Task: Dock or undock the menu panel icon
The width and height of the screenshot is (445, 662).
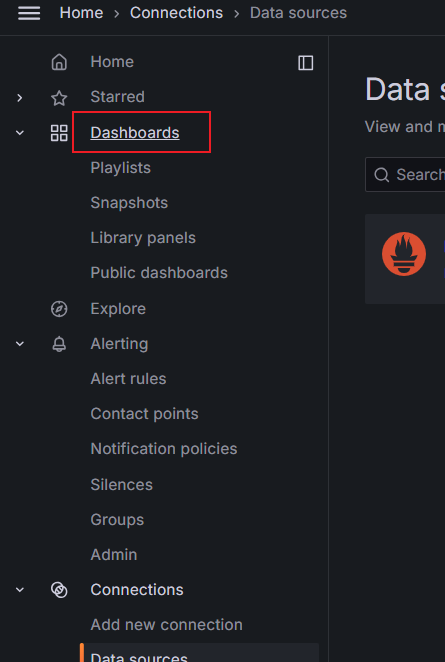Action: [x=306, y=63]
